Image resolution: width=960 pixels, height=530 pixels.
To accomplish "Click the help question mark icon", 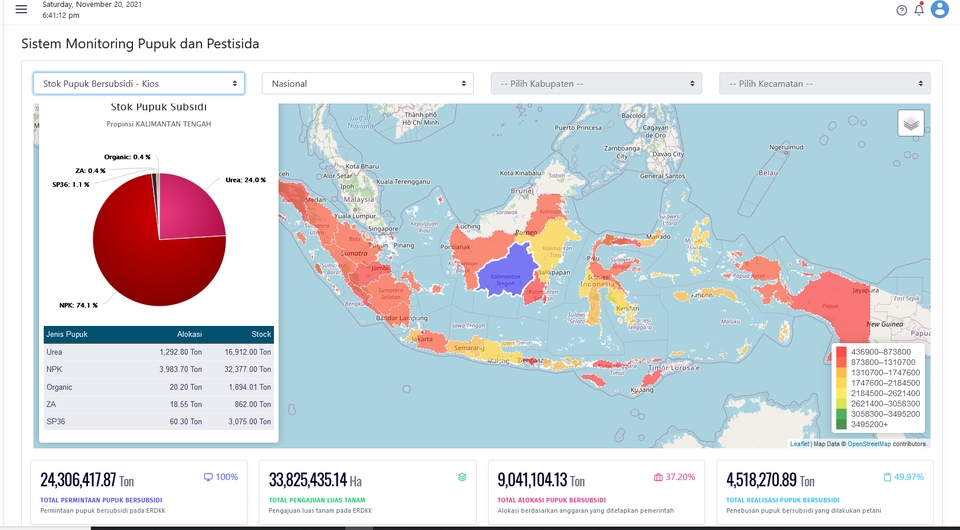I will [901, 10].
